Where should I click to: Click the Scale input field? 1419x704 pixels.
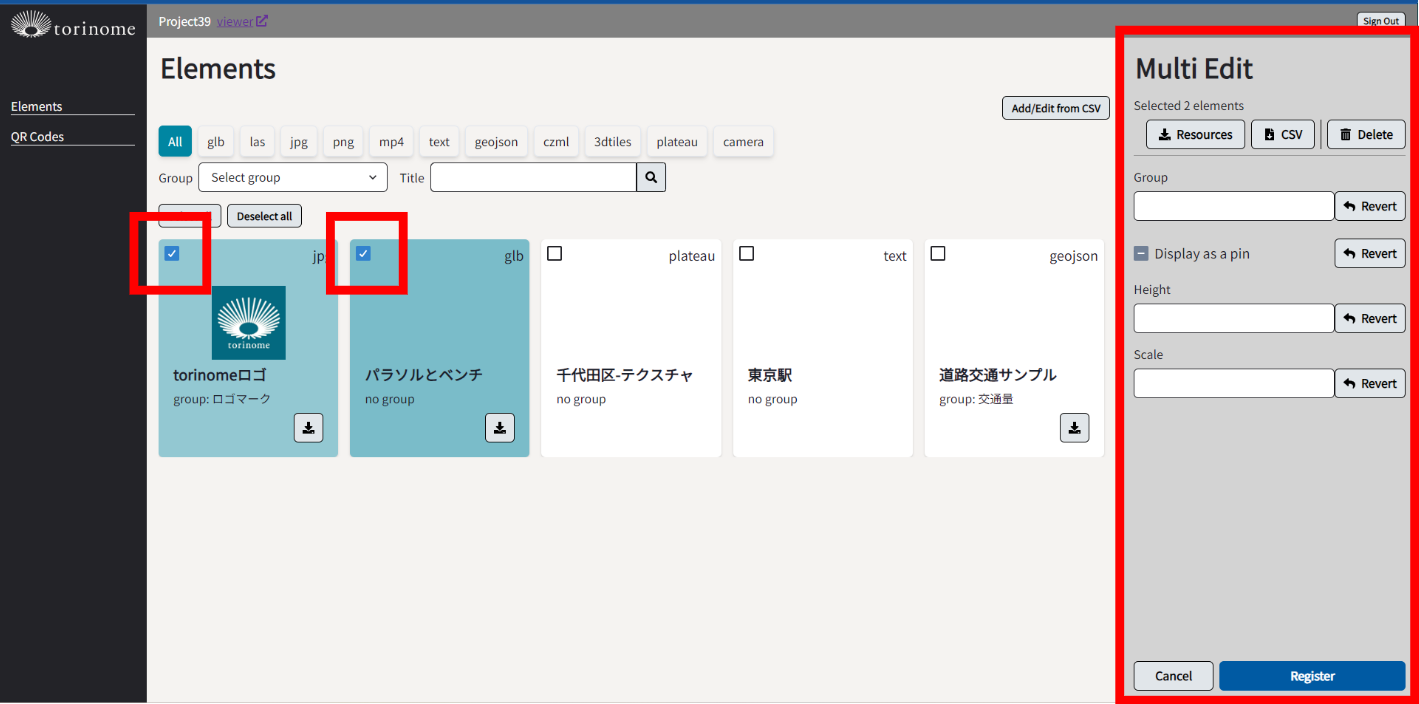(1234, 384)
